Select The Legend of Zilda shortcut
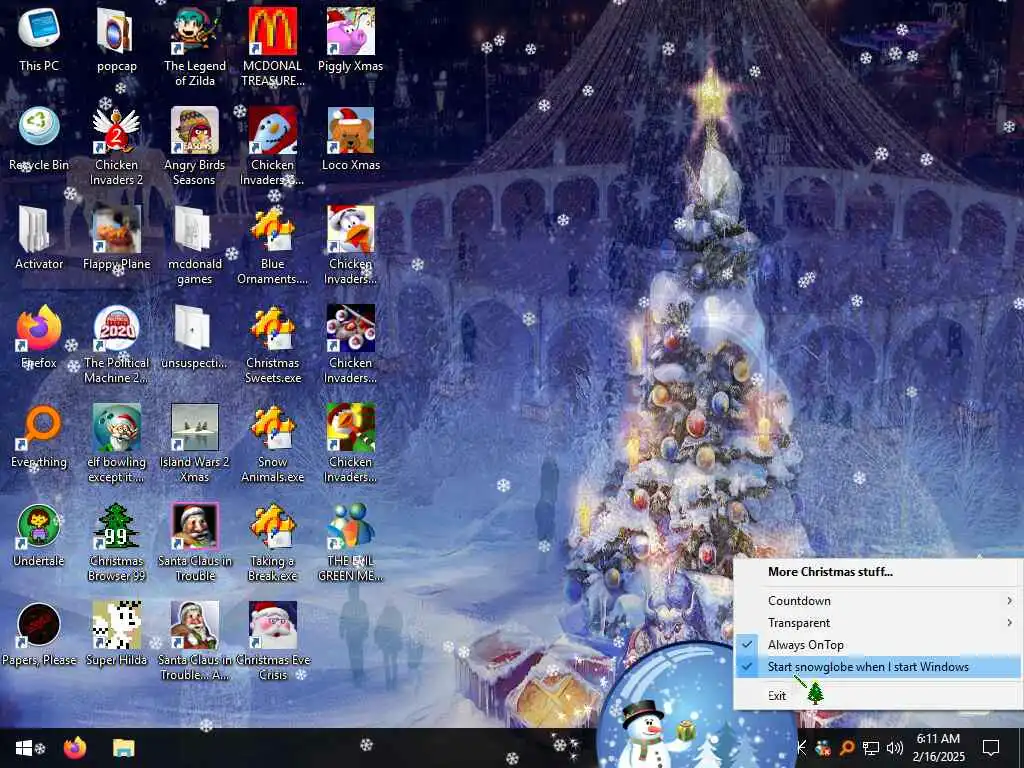Screen dimensions: 1024x768 click(195, 46)
